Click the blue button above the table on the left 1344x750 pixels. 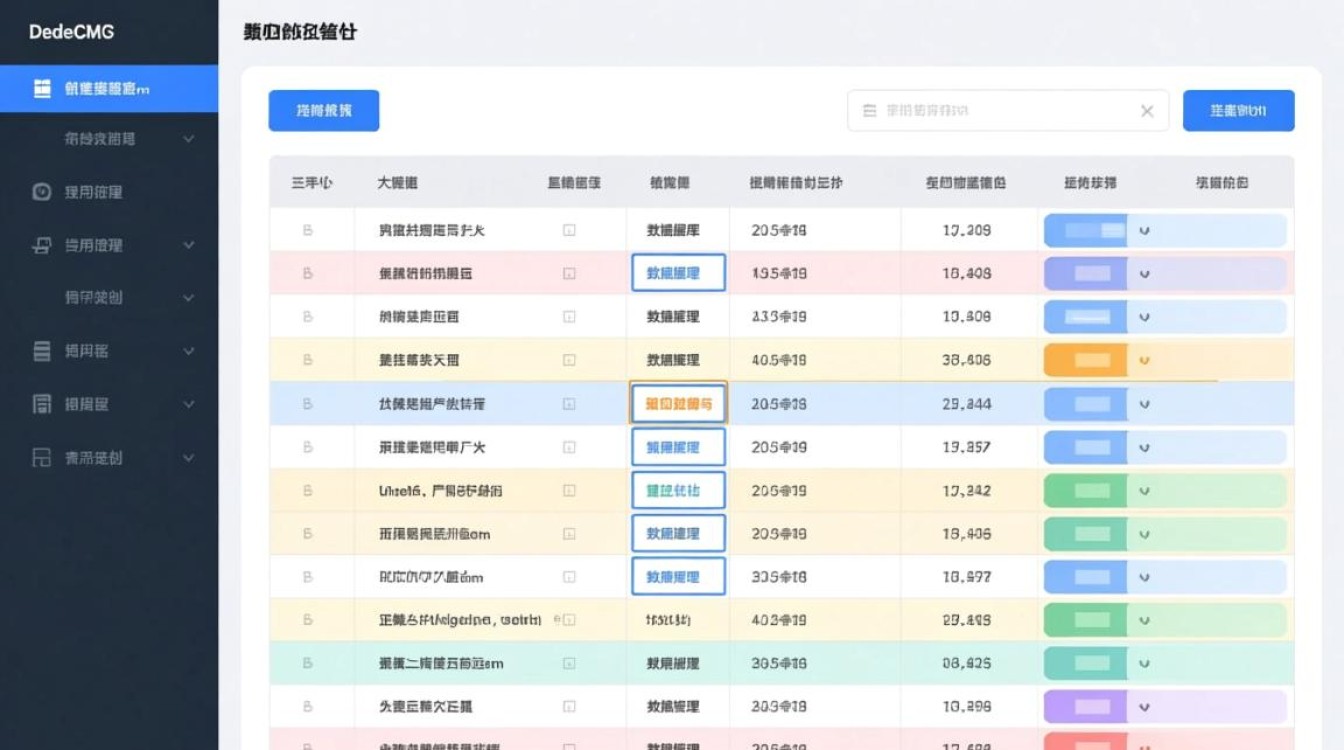(322, 110)
